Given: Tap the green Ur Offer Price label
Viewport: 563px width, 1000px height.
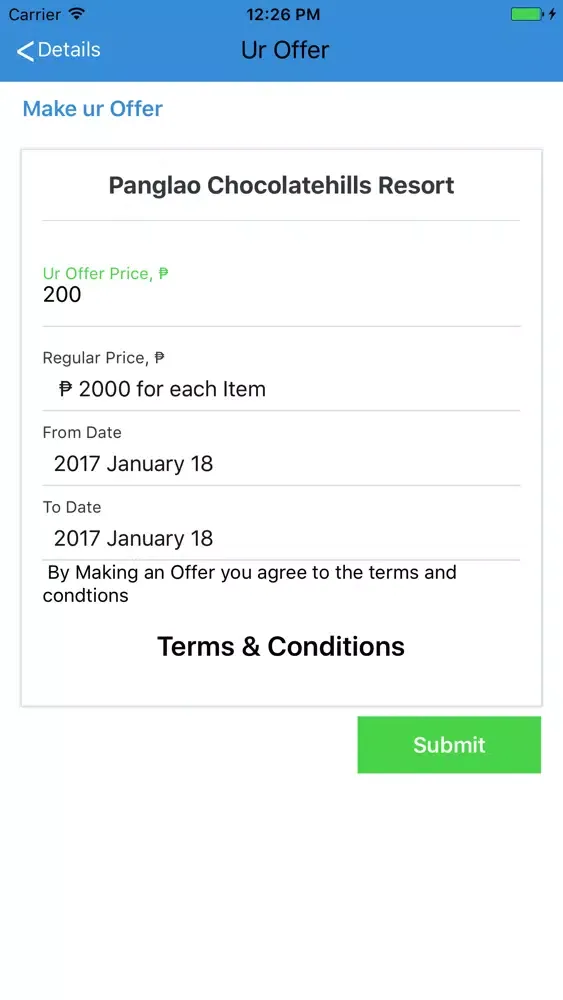Looking at the screenshot, I should [105, 274].
